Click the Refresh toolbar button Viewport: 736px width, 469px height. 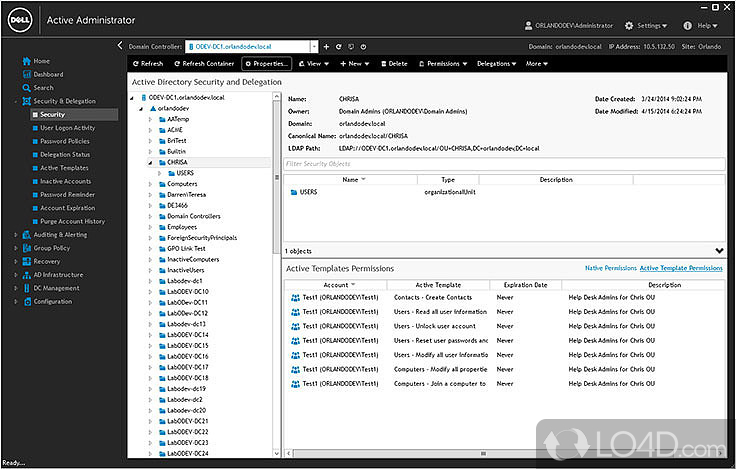[146, 63]
